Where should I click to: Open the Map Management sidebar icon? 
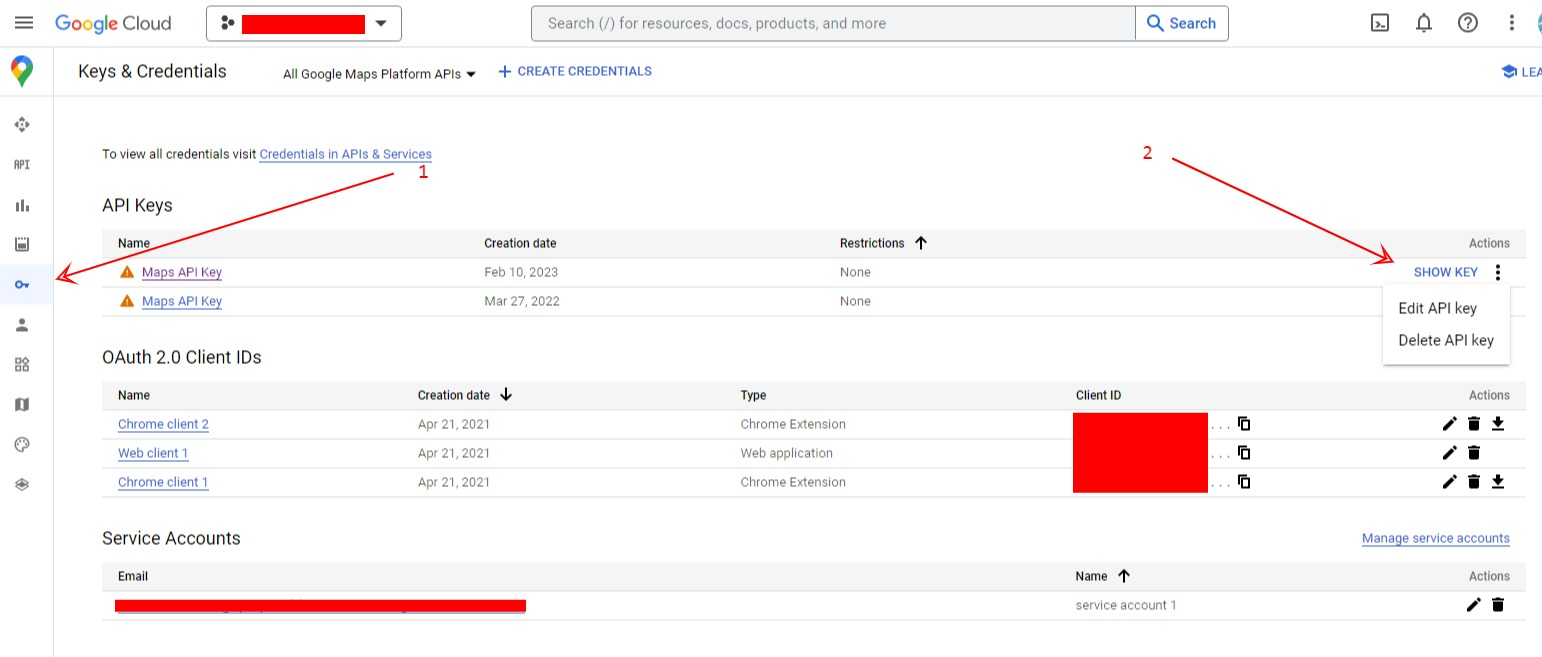click(22, 404)
